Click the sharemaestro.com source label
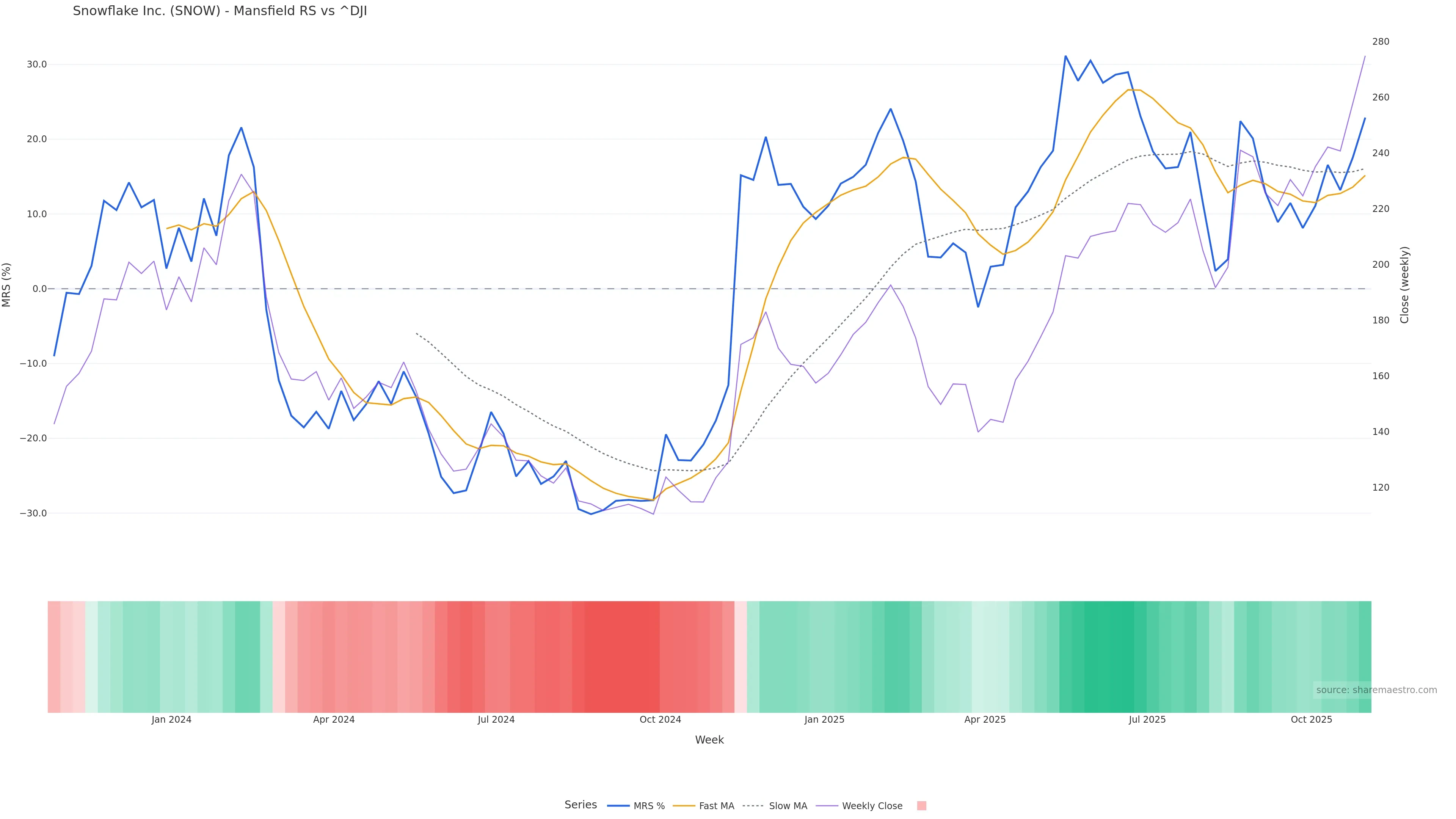 (x=1376, y=690)
